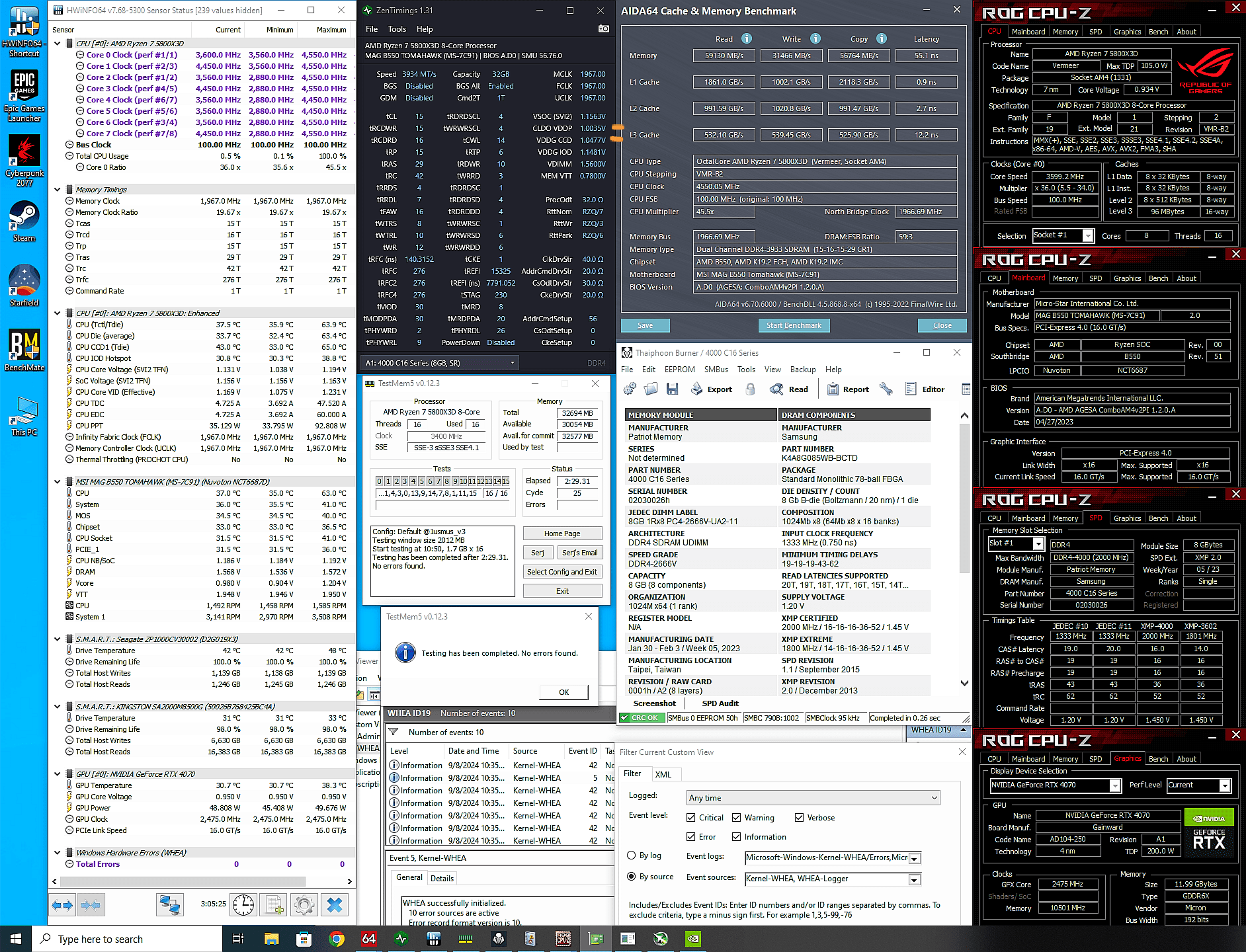The image size is (1246, 952).
Task: Open Report in Thaiphoon Burner toolbar
Action: click(x=848, y=389)
